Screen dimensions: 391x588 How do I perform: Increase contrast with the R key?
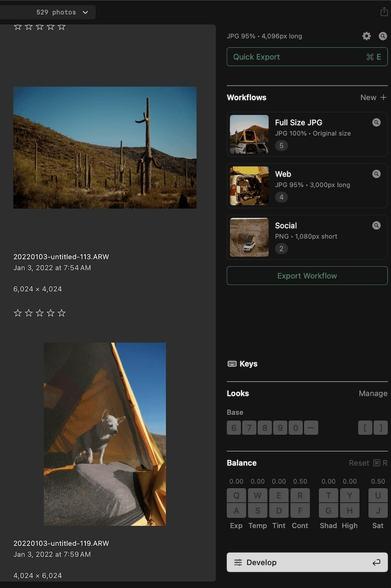pos(300,495)
